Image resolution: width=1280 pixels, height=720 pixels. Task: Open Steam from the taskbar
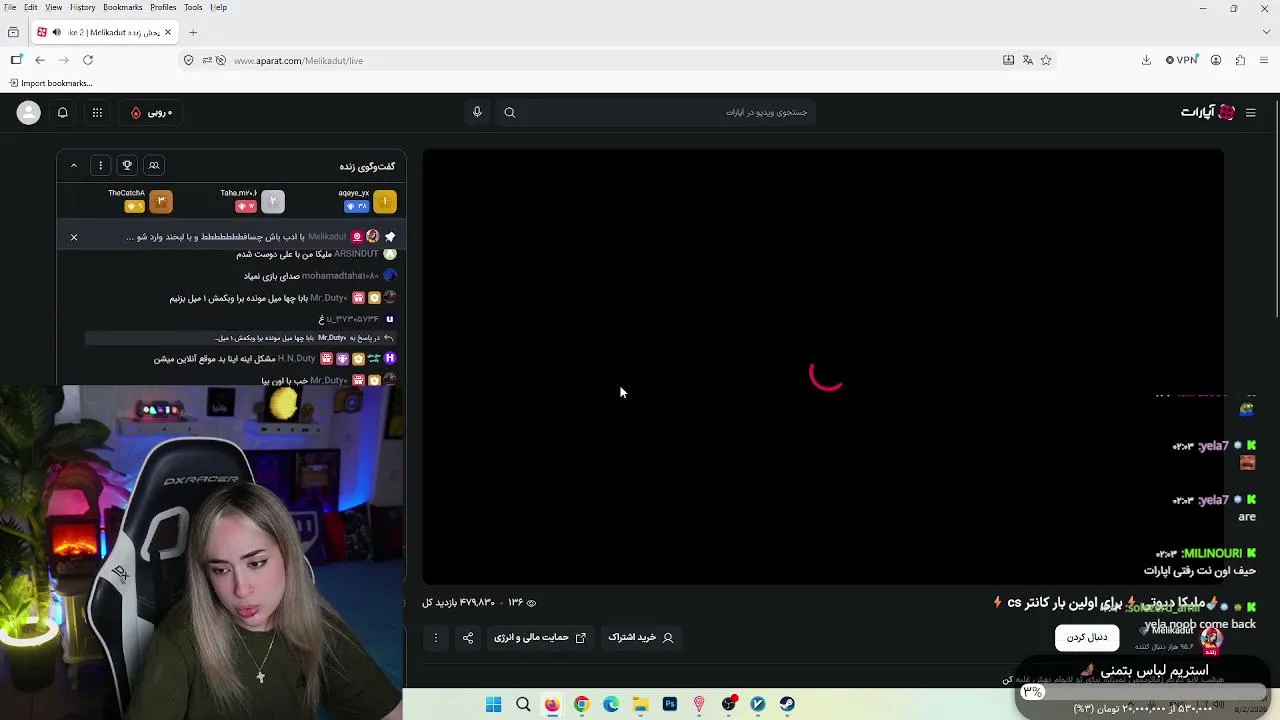coord(788,705)
